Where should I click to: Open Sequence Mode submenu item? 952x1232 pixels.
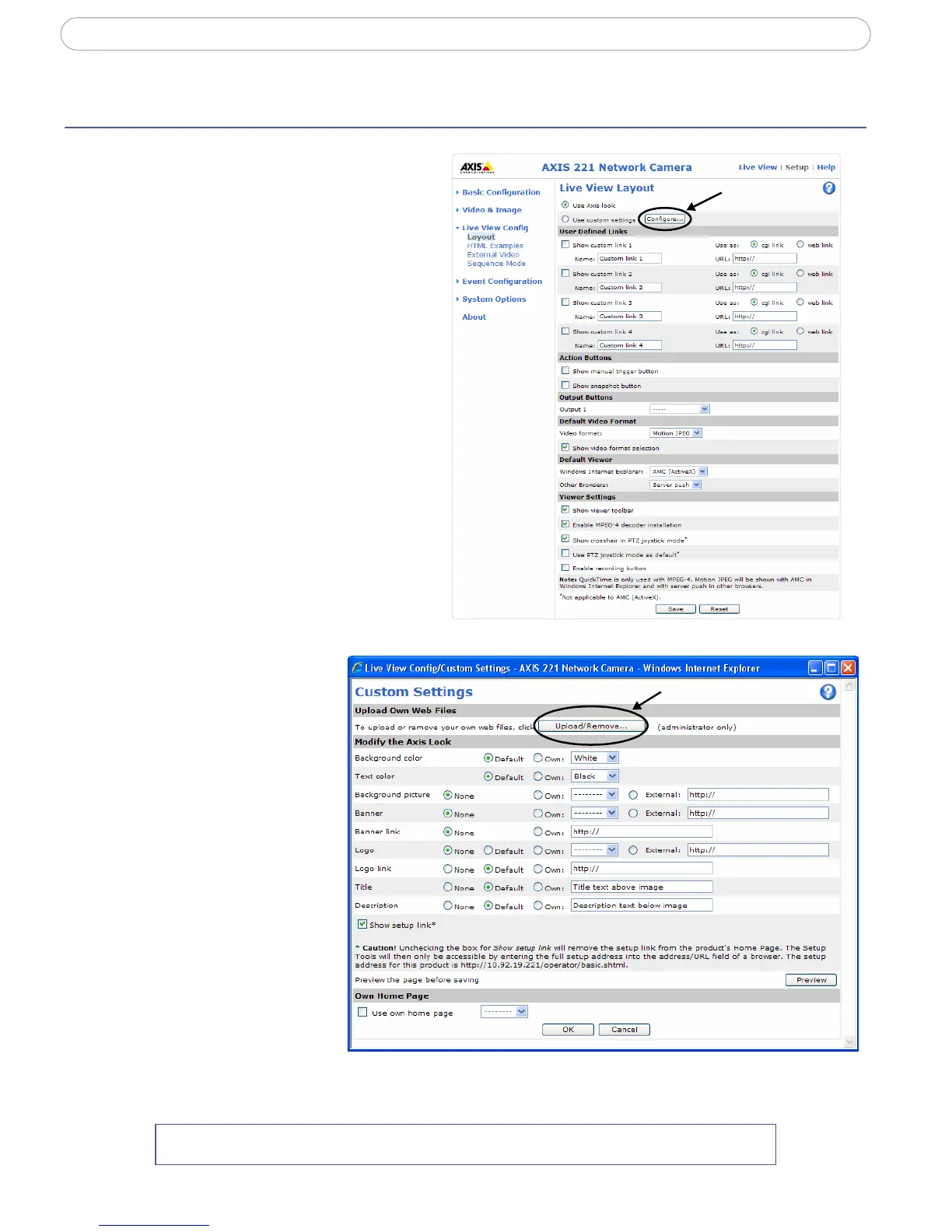pyautogui.click(x=496, y=264)
